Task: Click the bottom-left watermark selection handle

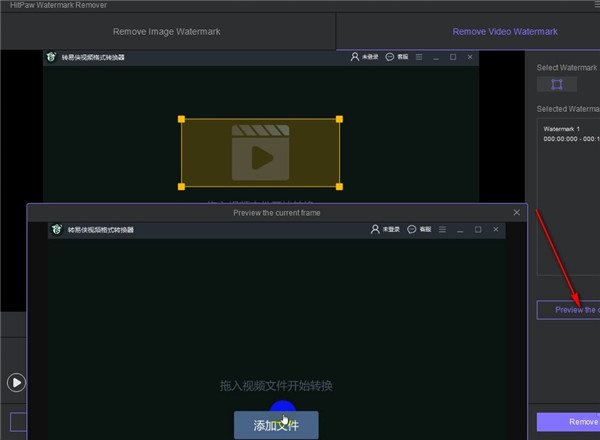Action: [x=182, y=187]
